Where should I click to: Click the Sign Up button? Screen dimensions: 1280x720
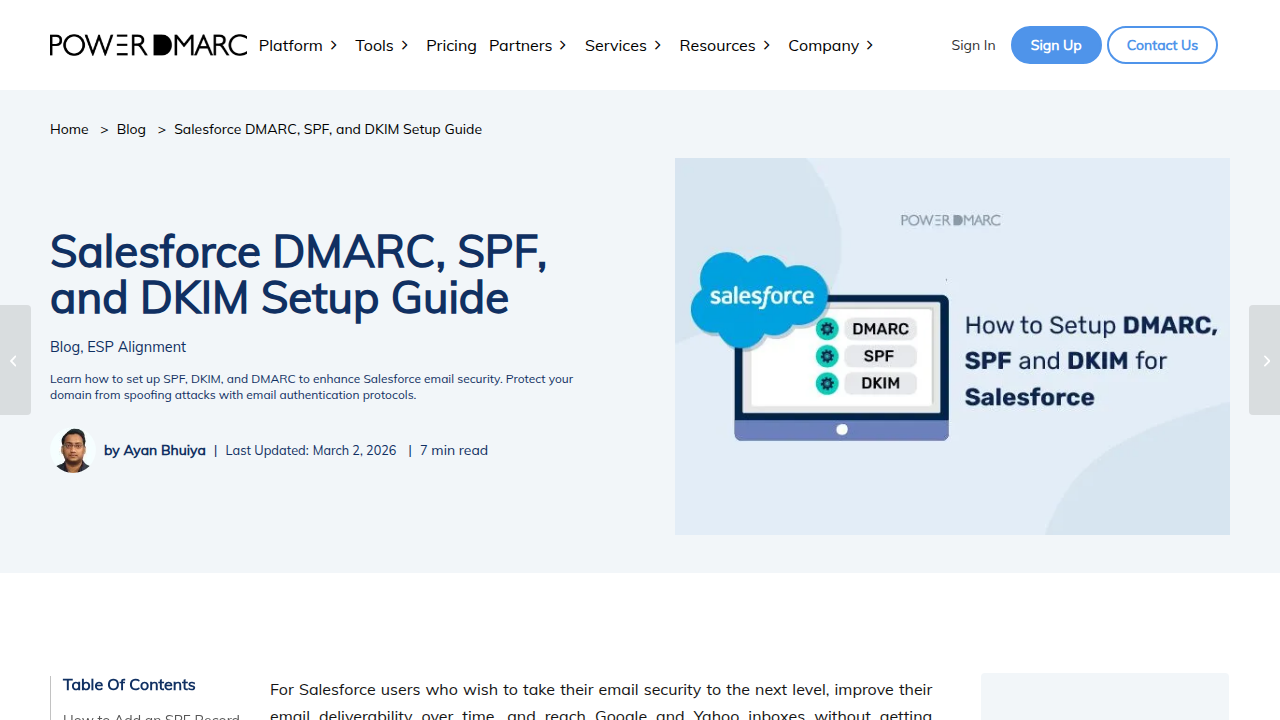click(1056, 45)
